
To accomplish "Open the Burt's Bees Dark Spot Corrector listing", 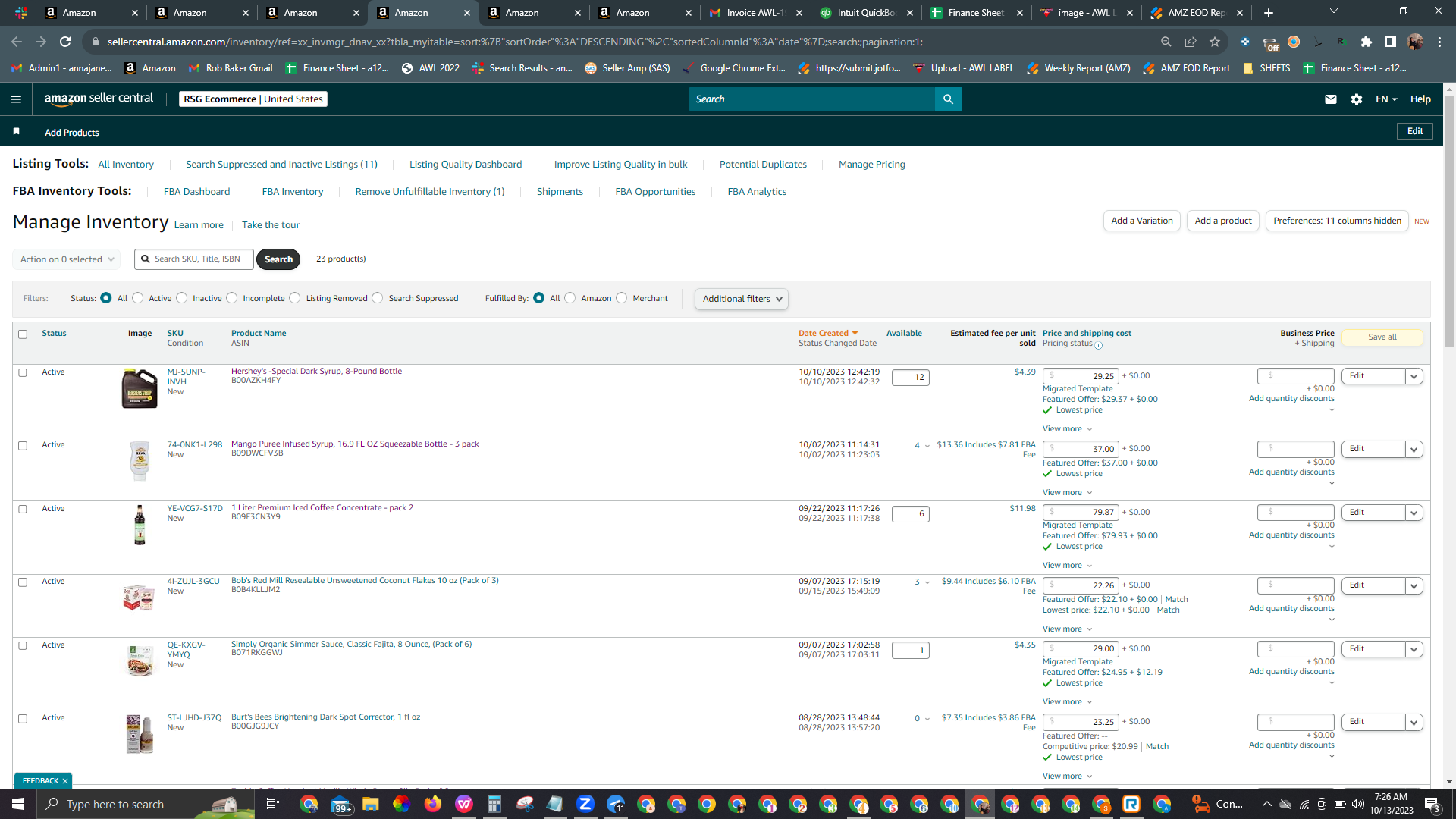I will [x=325, y=717].
